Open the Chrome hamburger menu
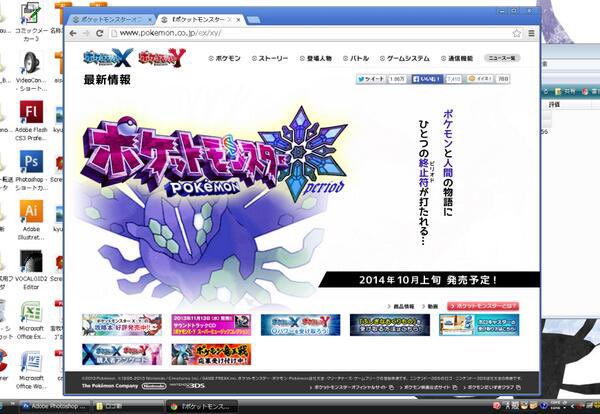This screenshot has height=414, width=600. pos(532,33)
